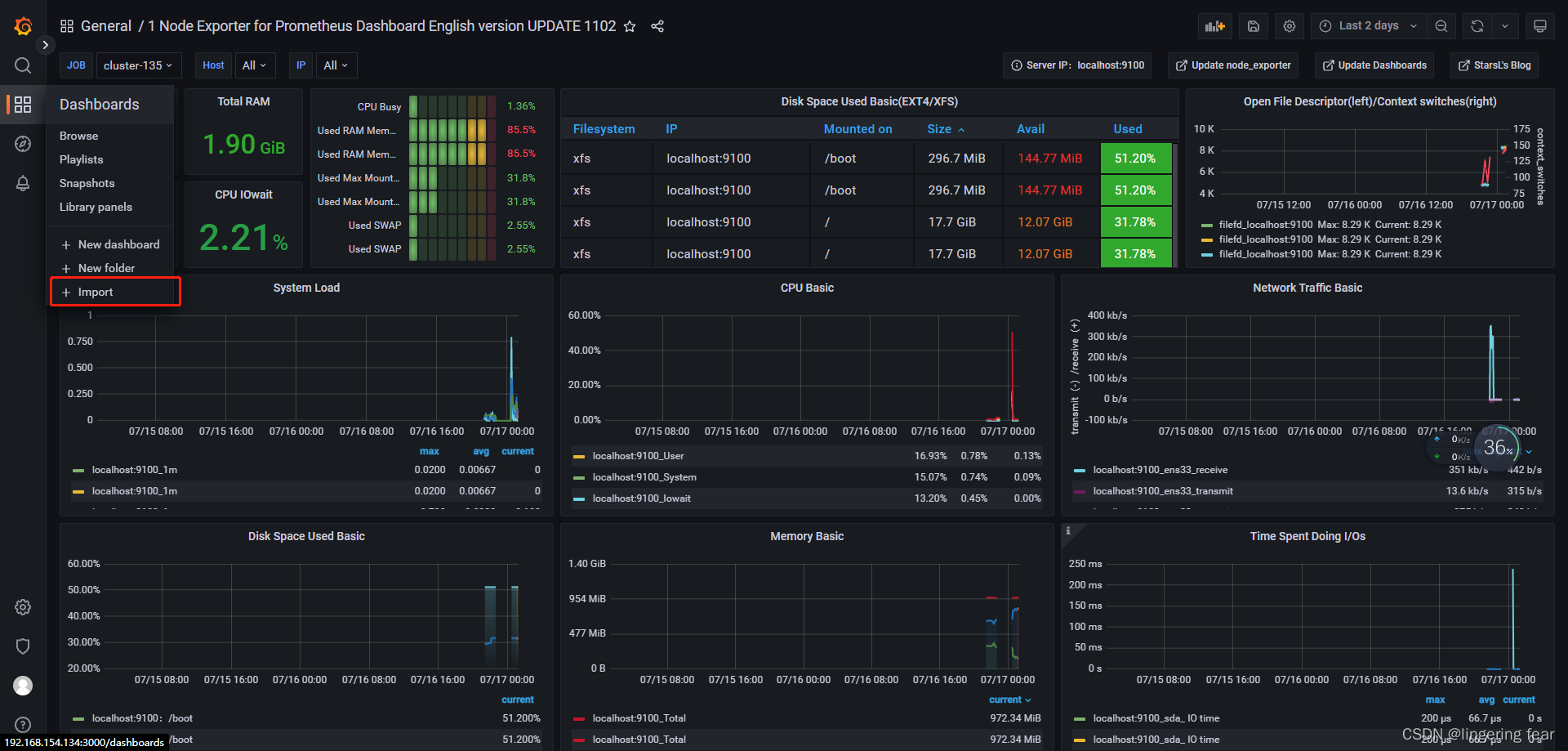Enter kiosk mode using the monitor icon
1568x751 pixels.
pos(1540,25)
